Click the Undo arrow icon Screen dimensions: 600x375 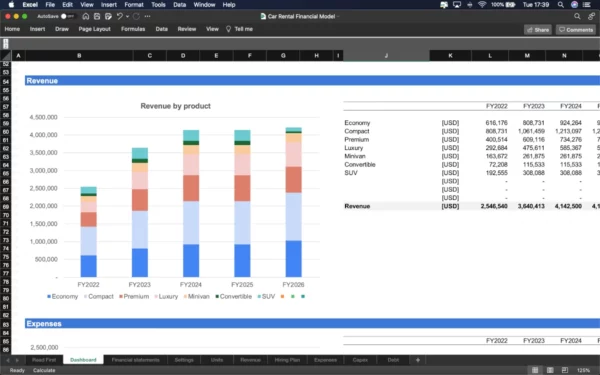(120, 16)
